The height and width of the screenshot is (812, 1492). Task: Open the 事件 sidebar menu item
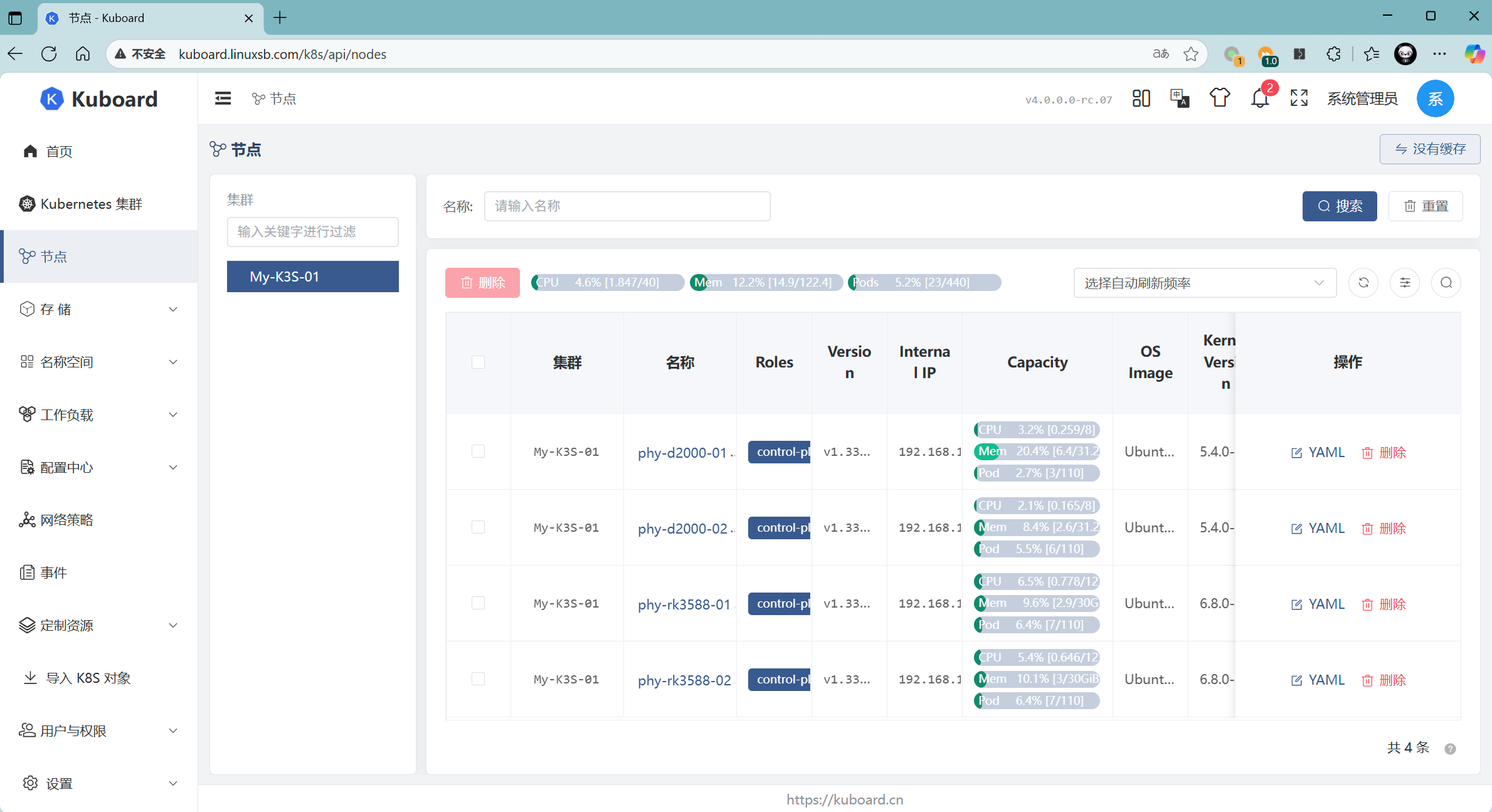tap(53, 572)
